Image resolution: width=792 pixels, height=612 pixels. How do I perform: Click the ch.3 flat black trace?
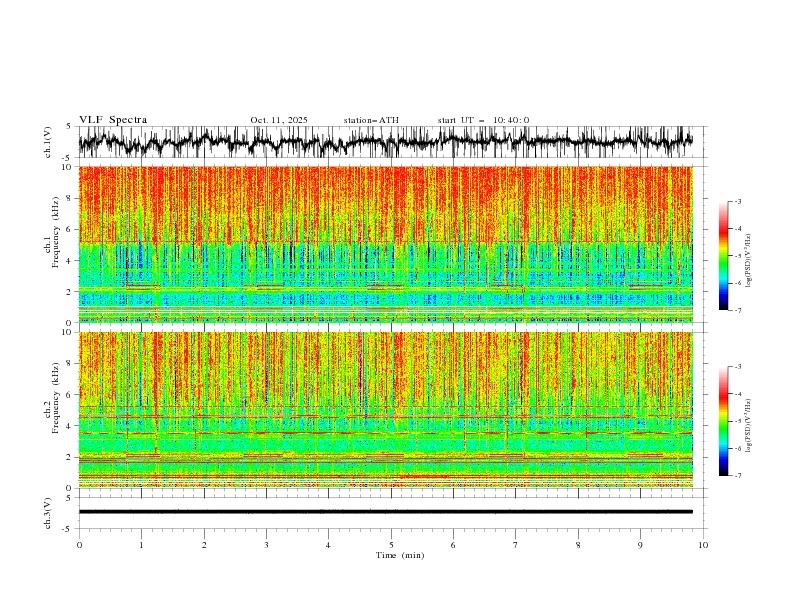(x=385, y=512)
